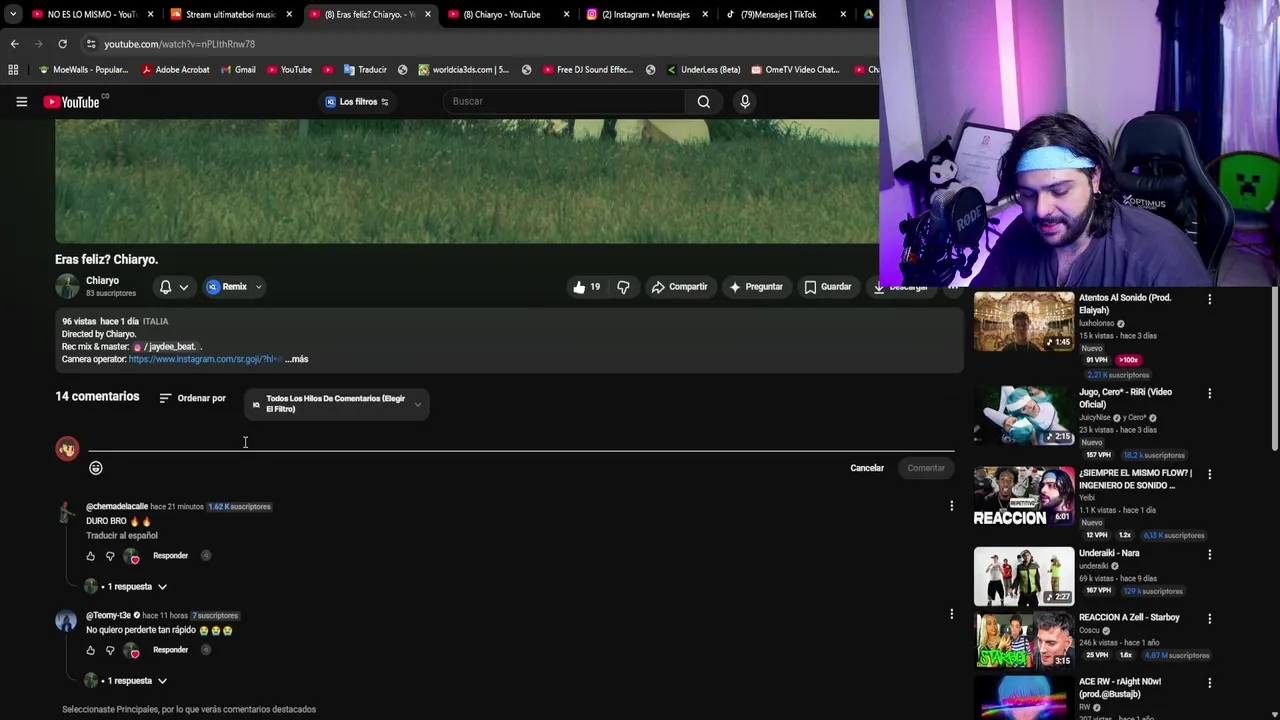This screenshot has height=720, width=1280.
Task: Dislike the comment by @Teomy-t3e
Action: pyautogui.click(x=110, y=650)
